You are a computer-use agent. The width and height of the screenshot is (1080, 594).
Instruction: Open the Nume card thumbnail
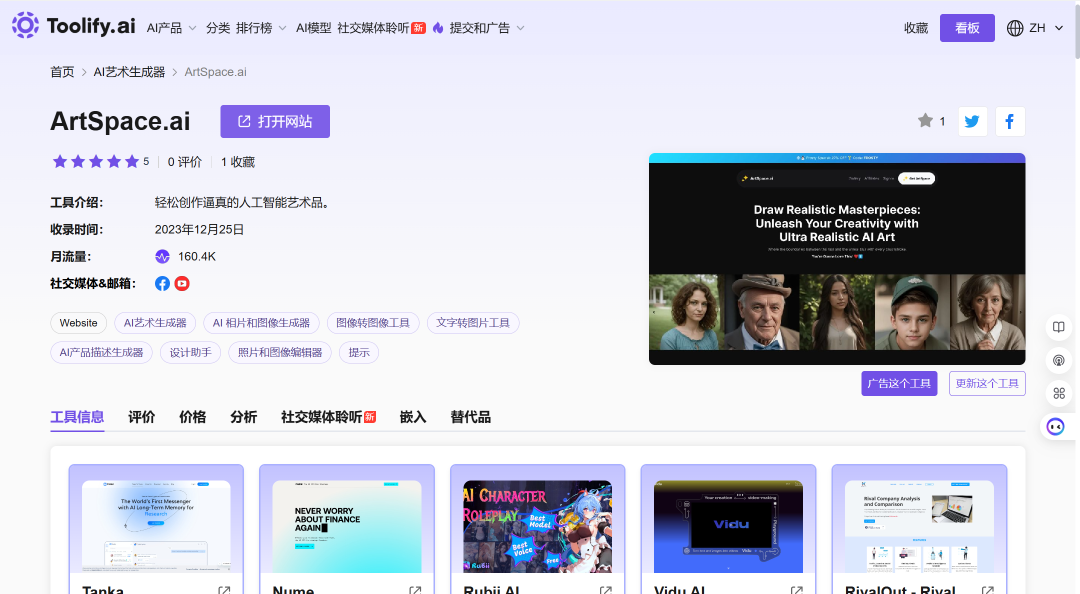(347, 526)
